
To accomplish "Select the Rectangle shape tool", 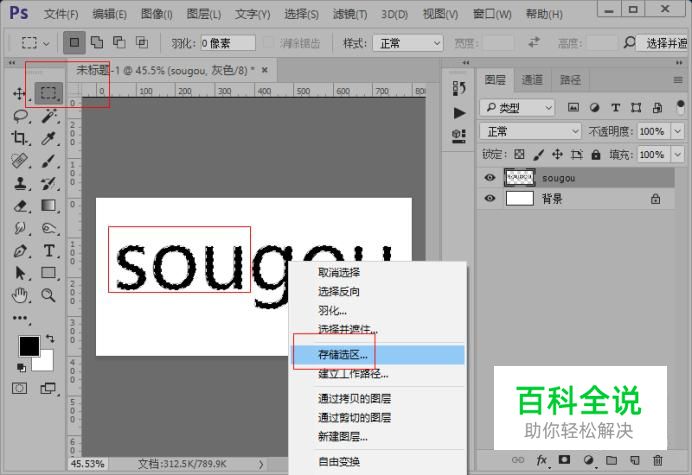I will (49, 273).
